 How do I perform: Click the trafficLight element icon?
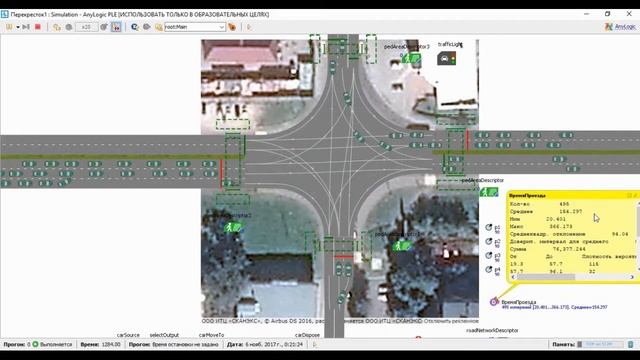(447, 58)
